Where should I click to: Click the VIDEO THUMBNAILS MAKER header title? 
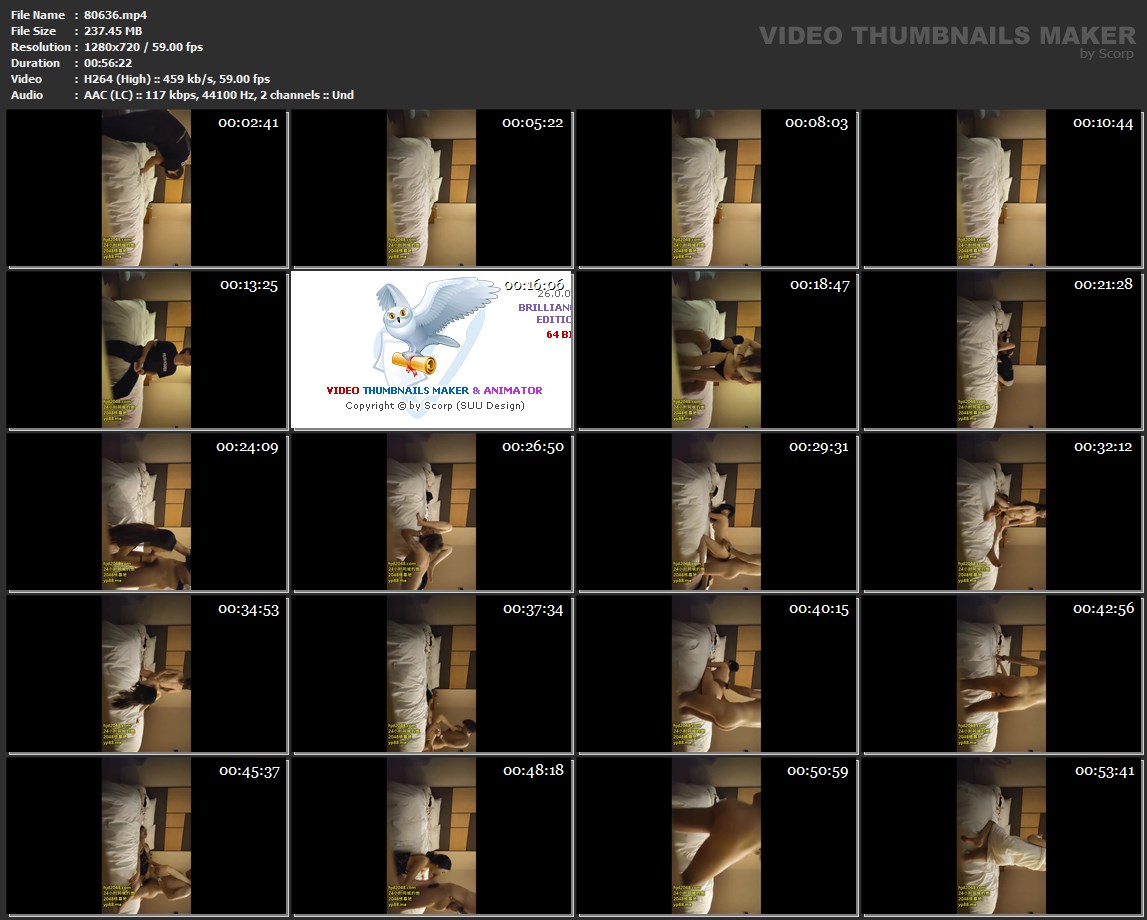(947, 35)
